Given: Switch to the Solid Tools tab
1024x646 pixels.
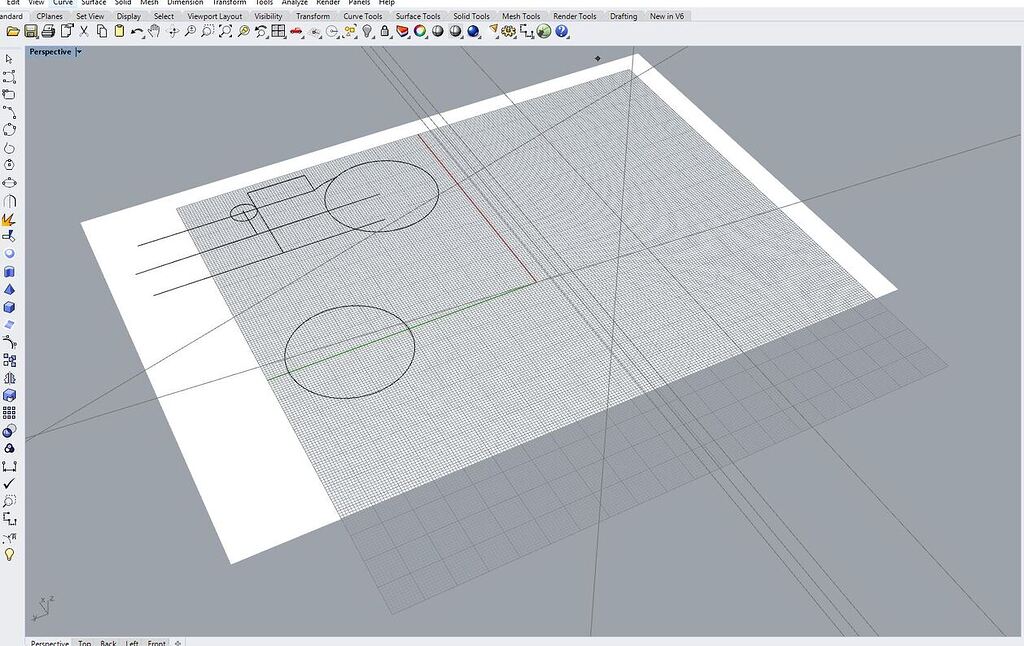Looking at the screenshot, I should [471, 15].
